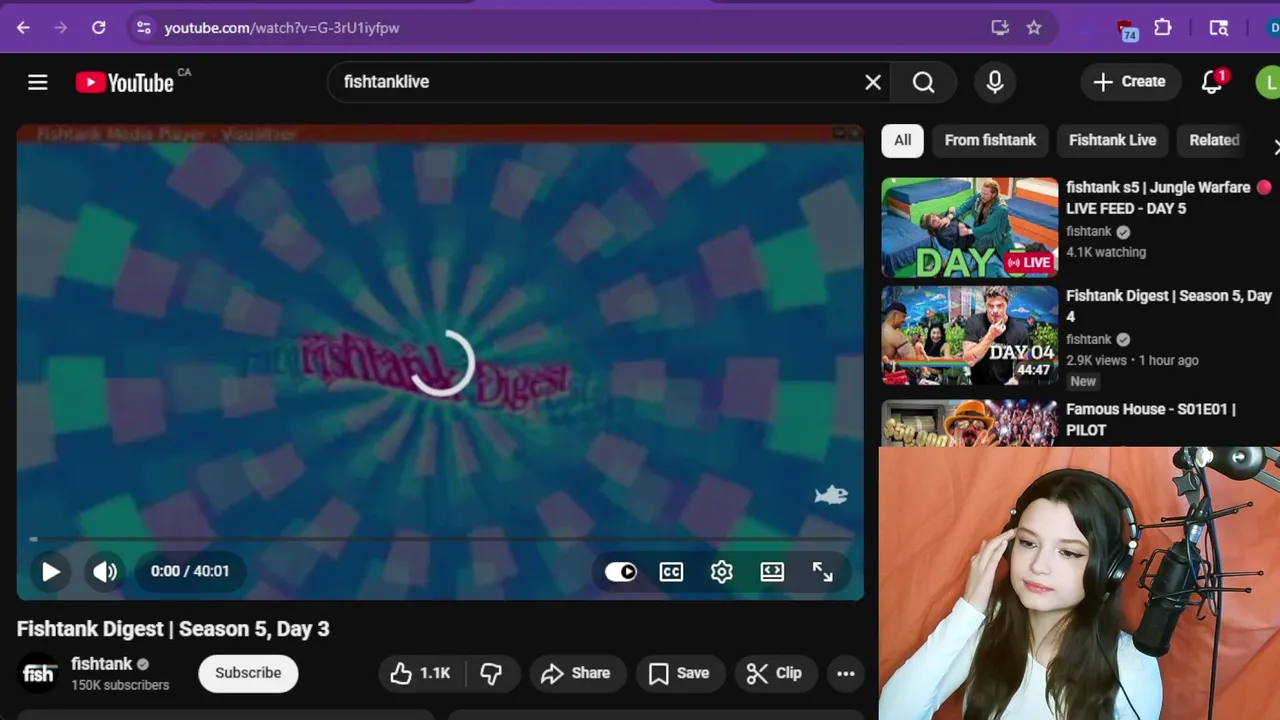Select the From fishtank chip
The height and width of the screenshot is (720, 1280).
click(990, 140)
